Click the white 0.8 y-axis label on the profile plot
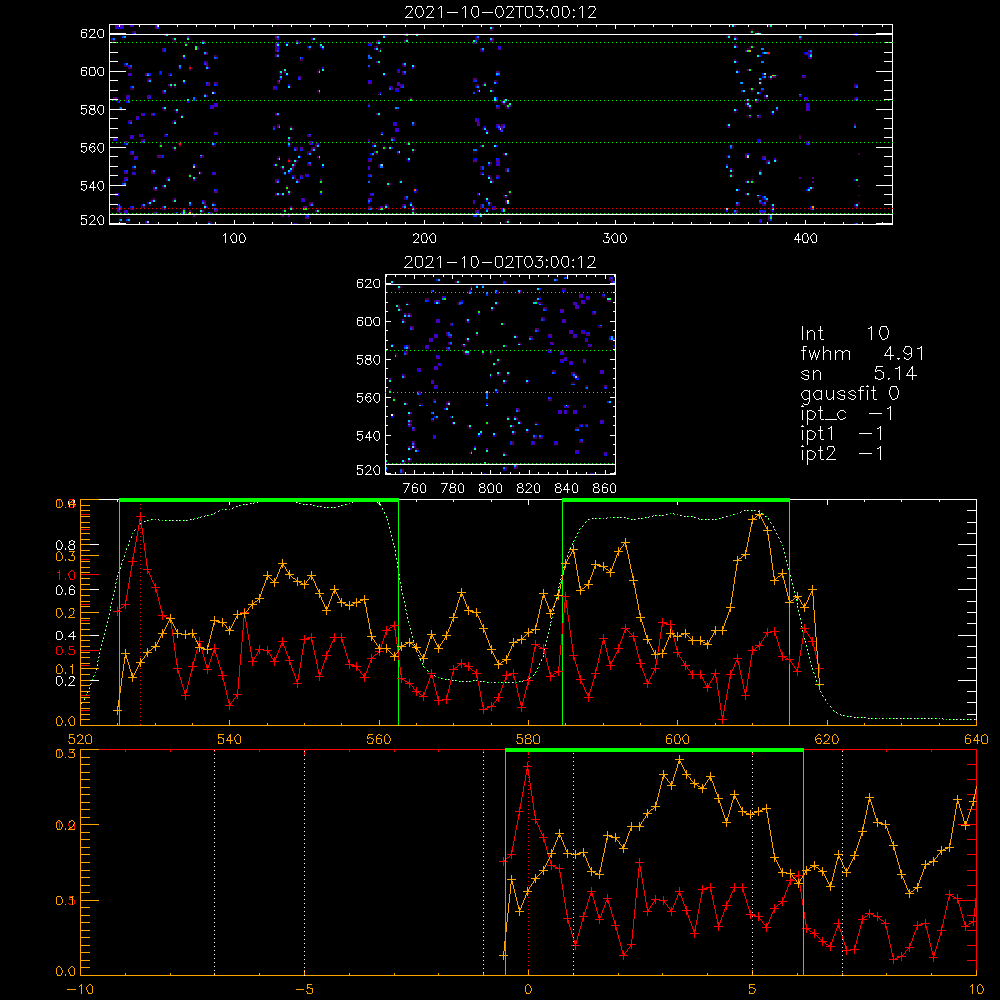The width and height of the screenshot is (1000, 1000). (x=66, y=545)
